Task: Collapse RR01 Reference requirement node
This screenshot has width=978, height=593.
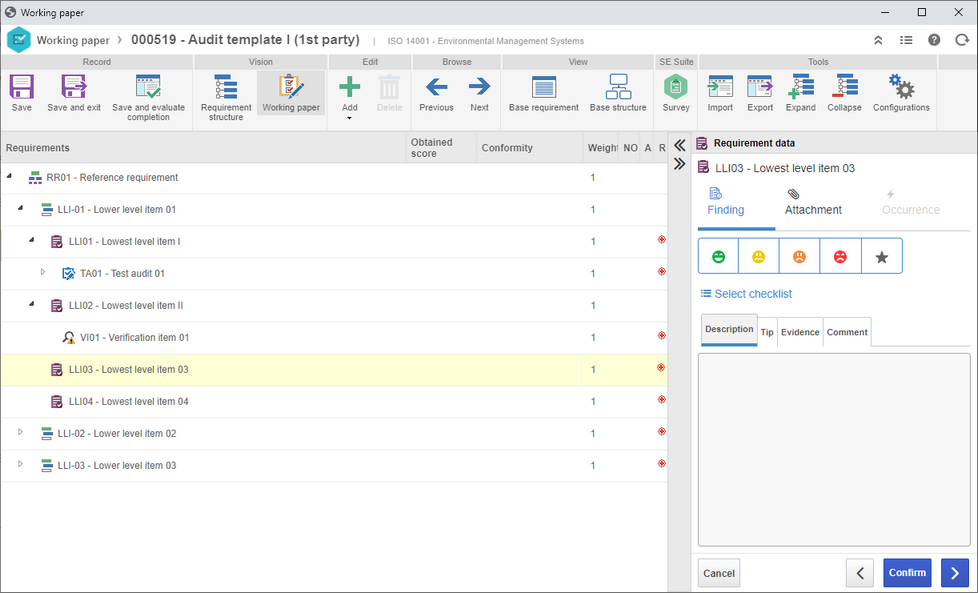Action: point(9,177)
